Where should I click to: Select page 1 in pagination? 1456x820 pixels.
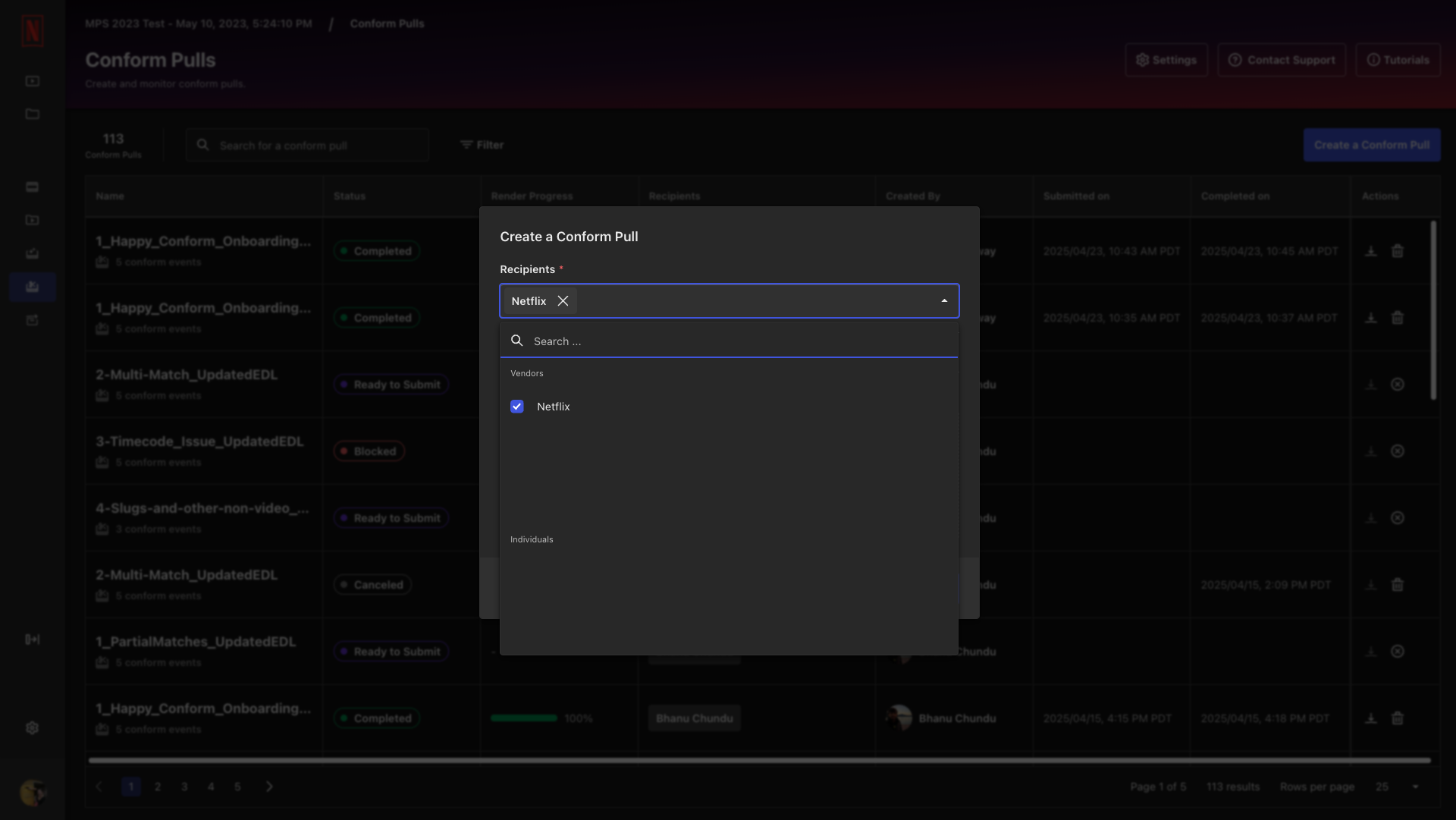pos(131,787)
